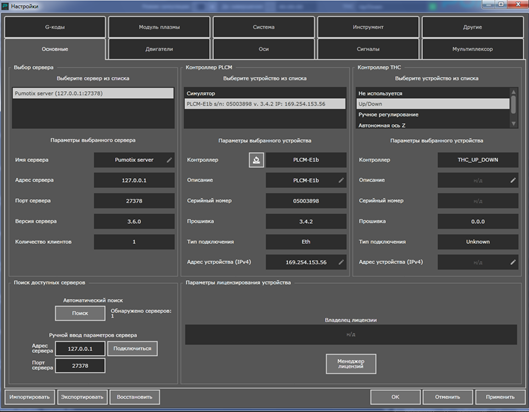Click the application icon in title bar

click(5, 6)
